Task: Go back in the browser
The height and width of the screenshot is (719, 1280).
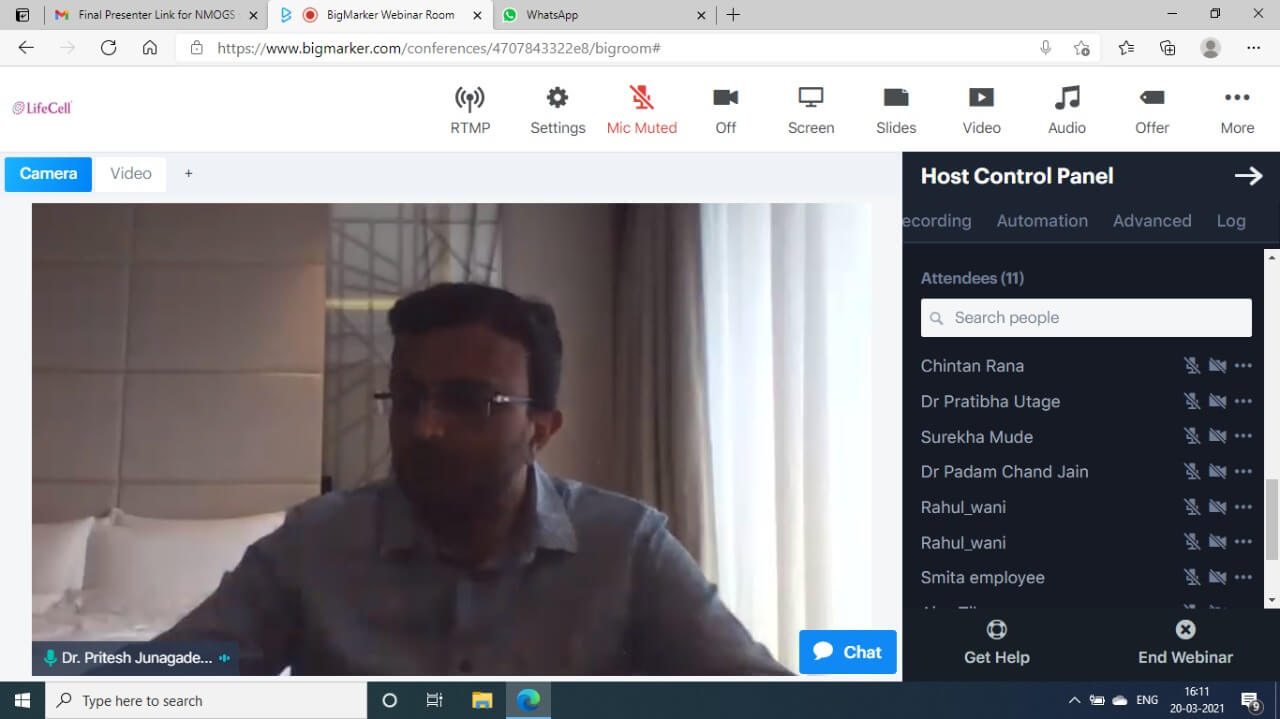Action: 26,48
